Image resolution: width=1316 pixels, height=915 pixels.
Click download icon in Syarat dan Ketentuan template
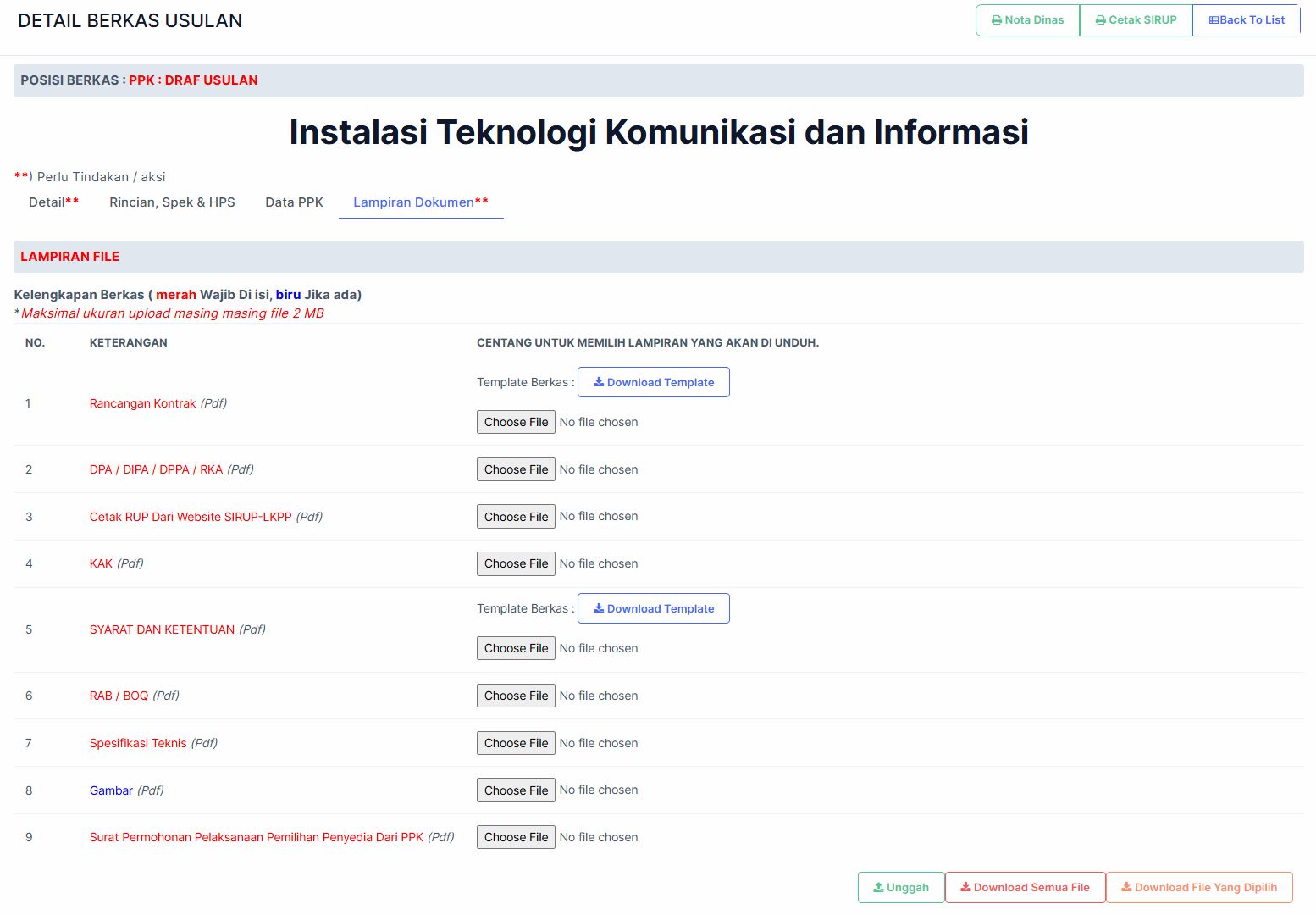click(x=599, y=608)
